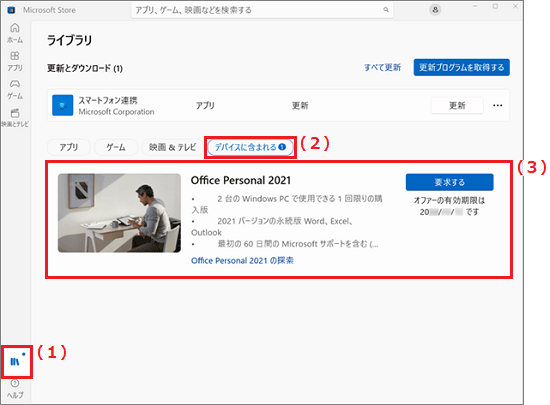
Task: Open the Apps (アプリ) sidebar section
Action: pyautogui.click(x=15, y=61)
